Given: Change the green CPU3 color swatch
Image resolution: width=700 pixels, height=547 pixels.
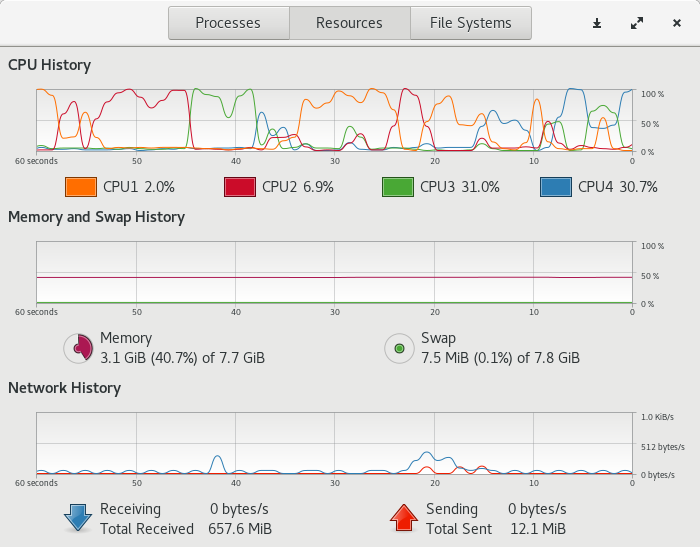Looking at the screenshot, I should click(398, 187).
